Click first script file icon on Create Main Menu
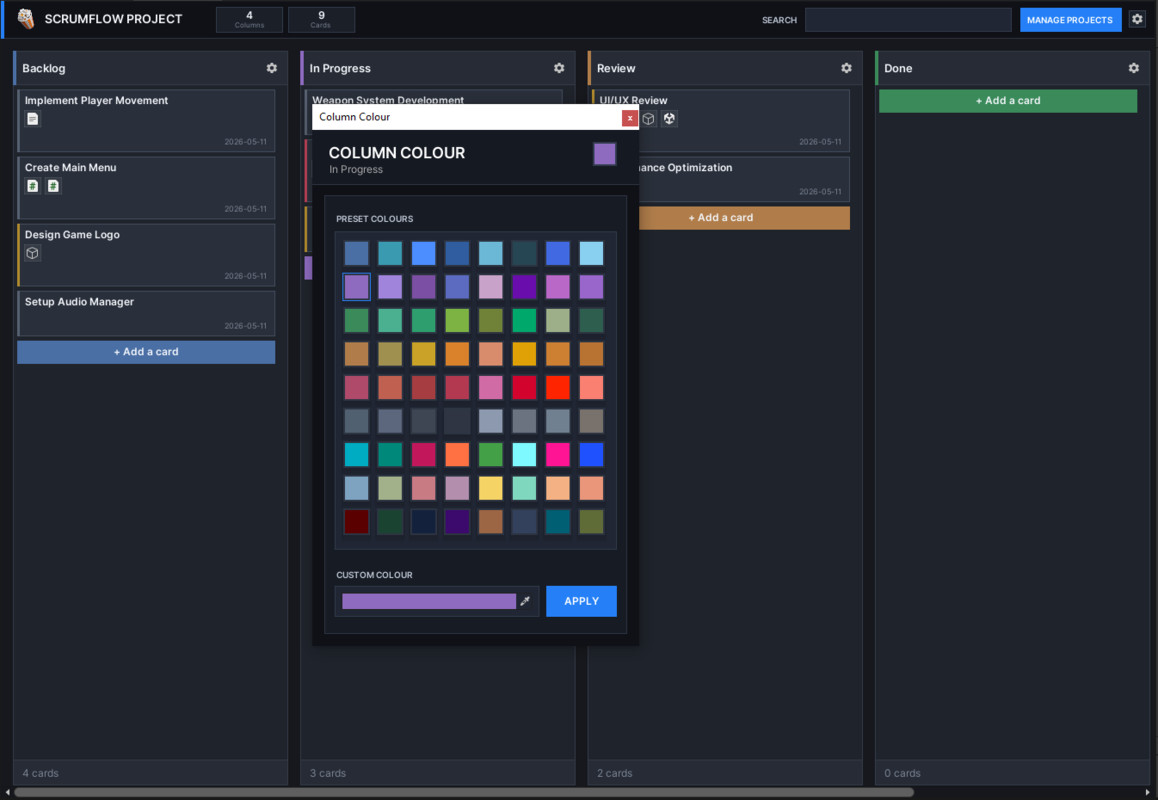The width and height of the screenshot is (1158, 800). (32, 186)
